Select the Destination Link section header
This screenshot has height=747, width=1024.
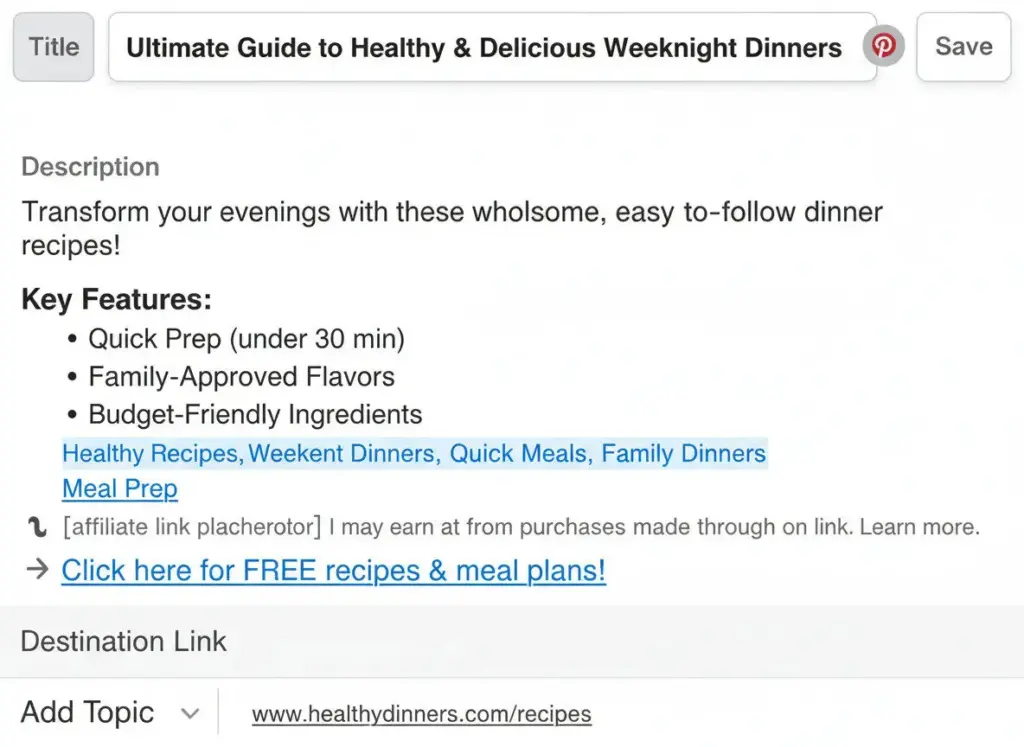123,641
